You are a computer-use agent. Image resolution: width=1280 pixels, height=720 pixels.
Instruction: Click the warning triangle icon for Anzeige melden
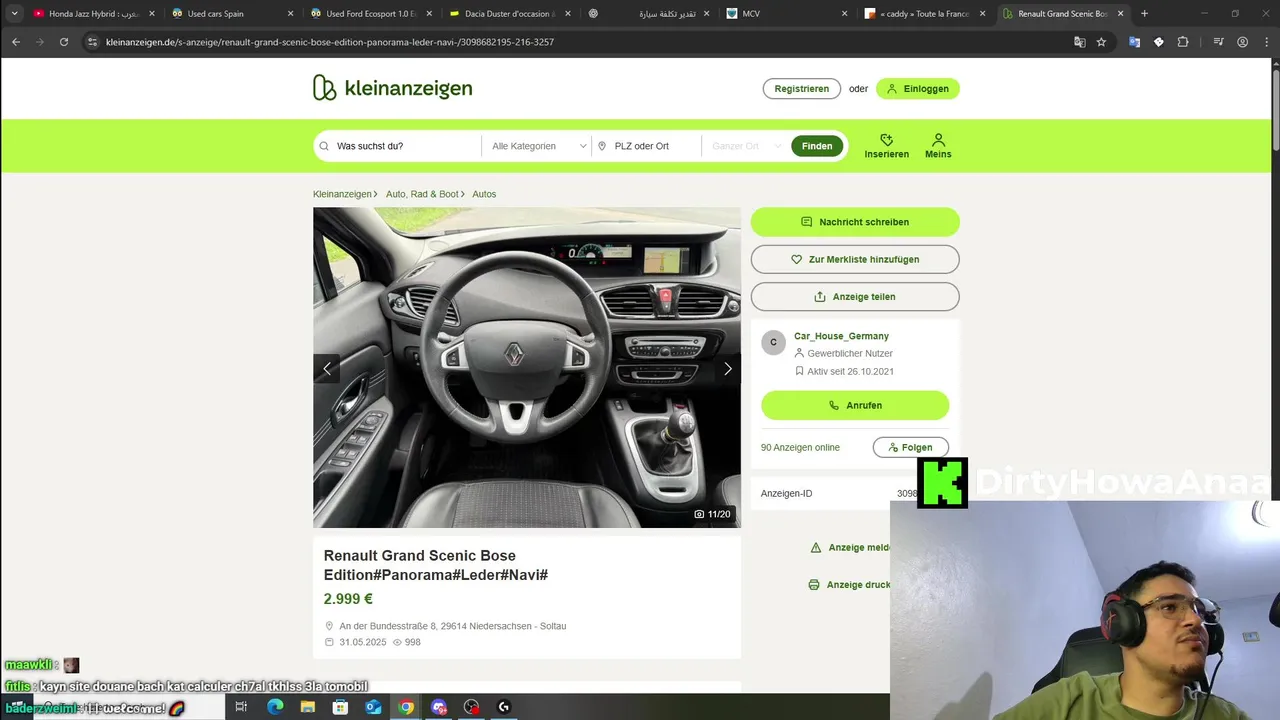[815, 548]
